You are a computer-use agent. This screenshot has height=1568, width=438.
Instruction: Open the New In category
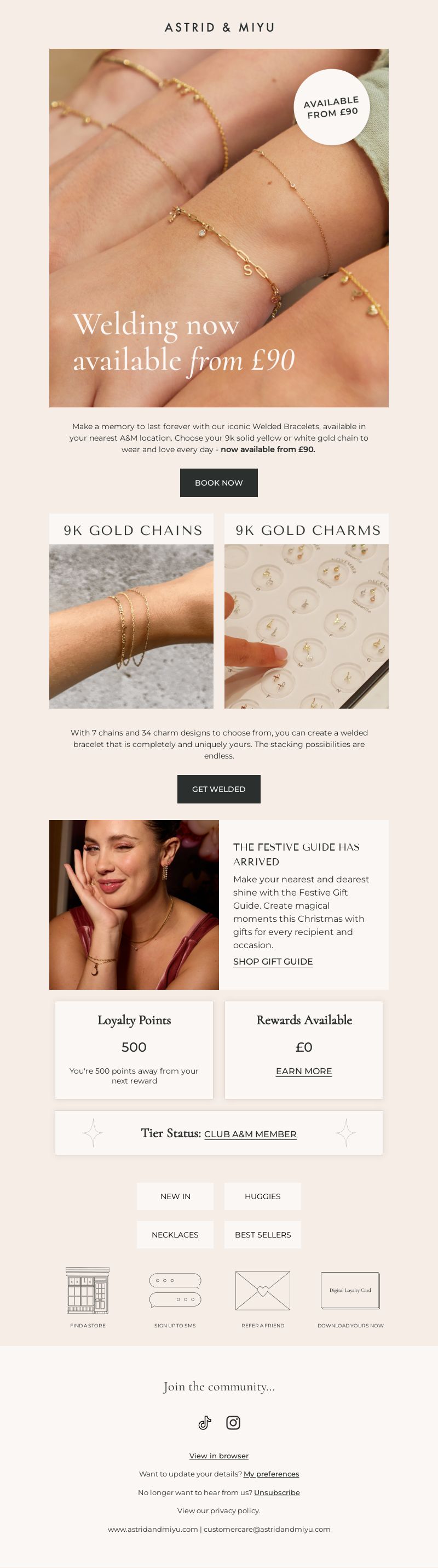pyautogui.click(x=175, y=1196)
